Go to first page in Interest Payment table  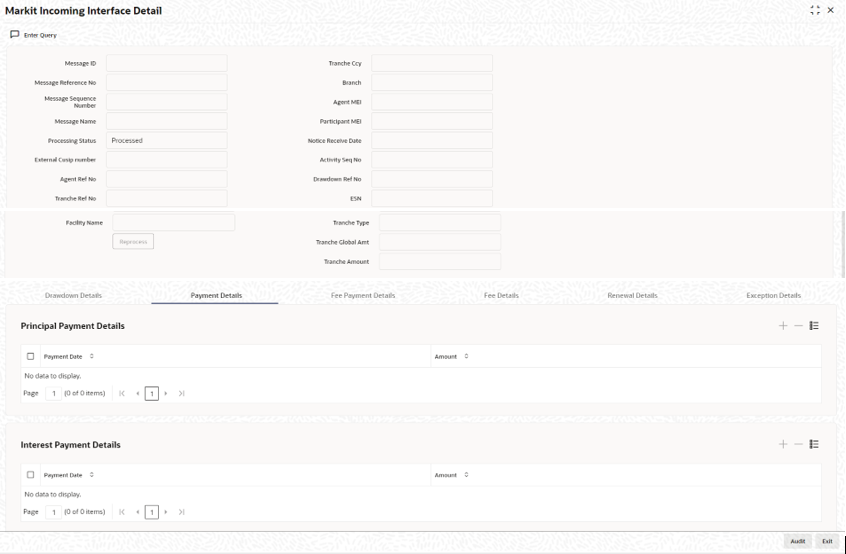point(122,512)
